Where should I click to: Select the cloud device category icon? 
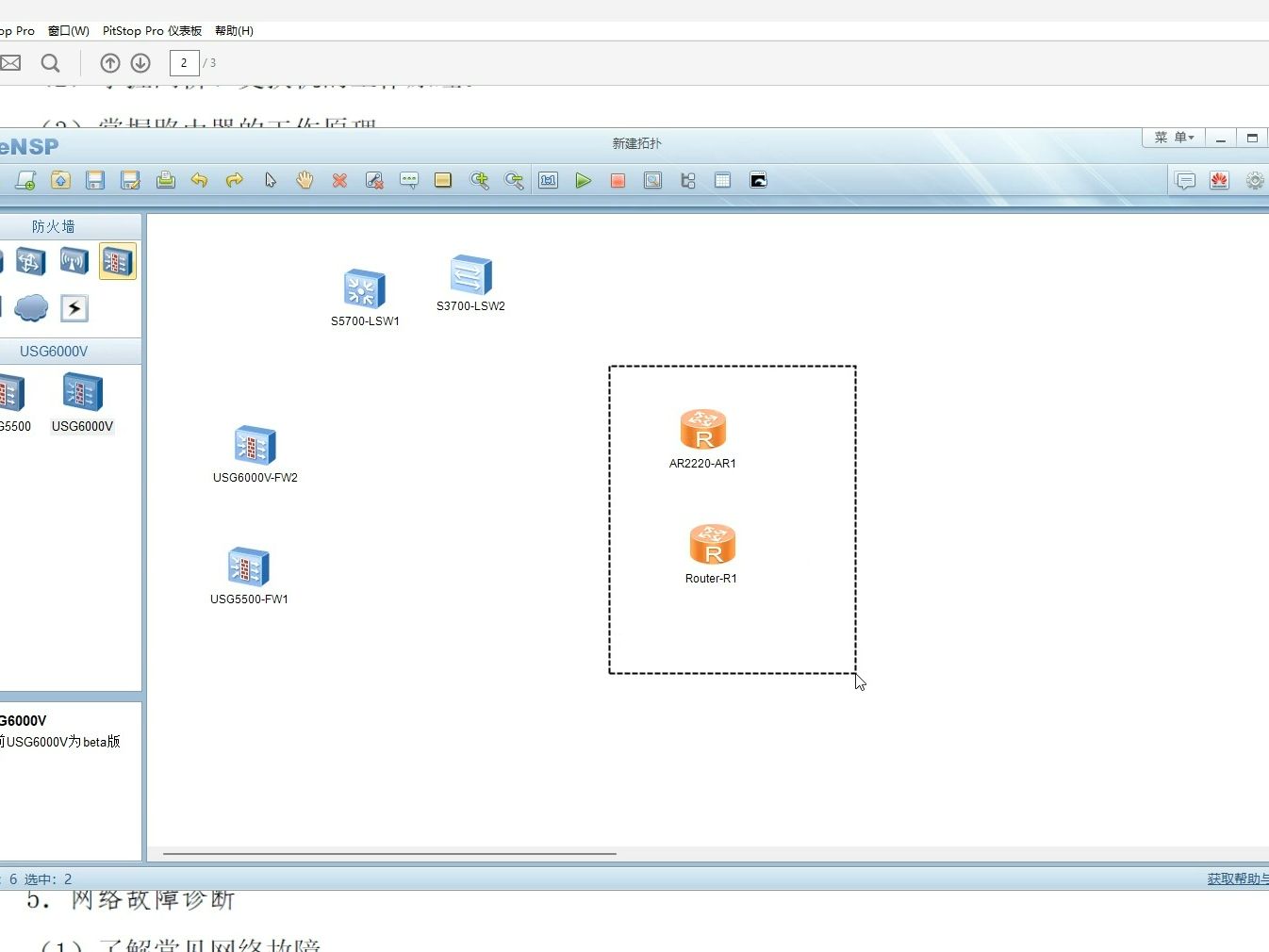point(31,307)
